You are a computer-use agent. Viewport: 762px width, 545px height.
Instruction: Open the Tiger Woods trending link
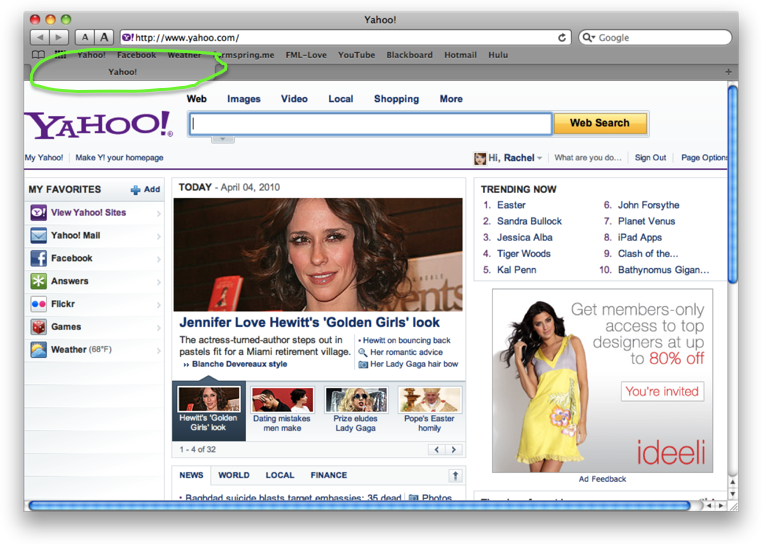[524, 254]
